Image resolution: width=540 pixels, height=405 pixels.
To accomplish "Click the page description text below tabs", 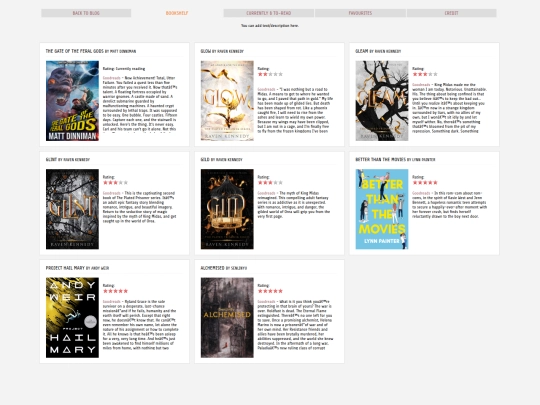I will tap(270, 26).
